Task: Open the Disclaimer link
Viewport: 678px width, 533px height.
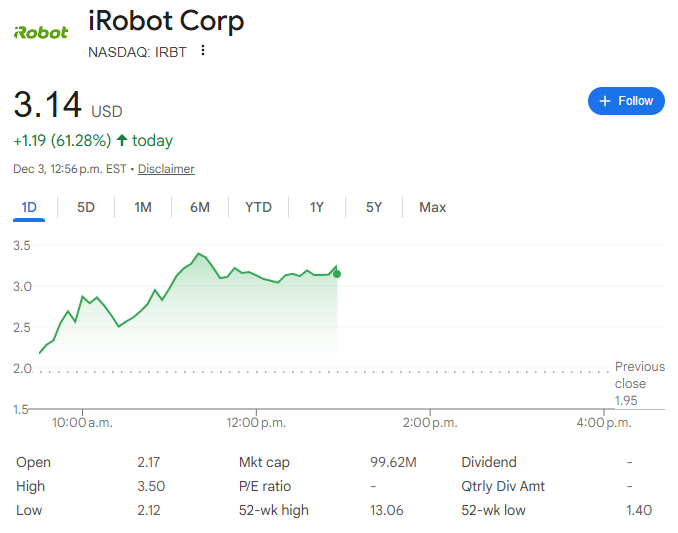Action: click(x=166, y=169)
